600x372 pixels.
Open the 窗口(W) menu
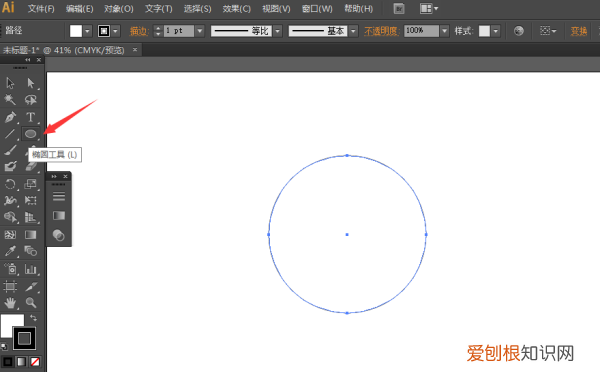click(317, 8)
